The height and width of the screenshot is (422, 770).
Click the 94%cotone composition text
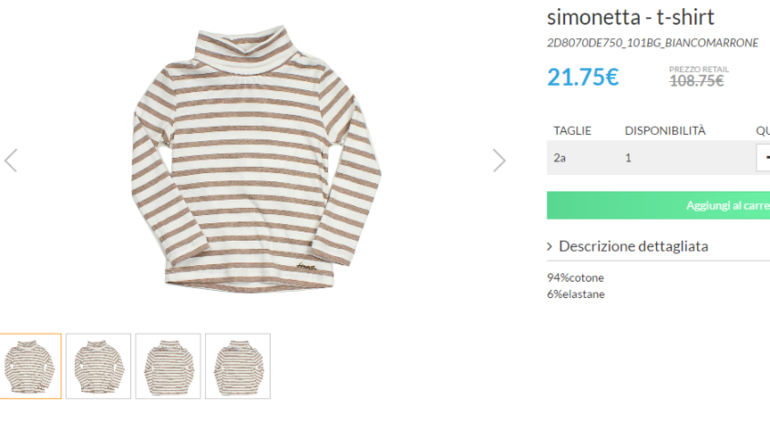(575, 277)
